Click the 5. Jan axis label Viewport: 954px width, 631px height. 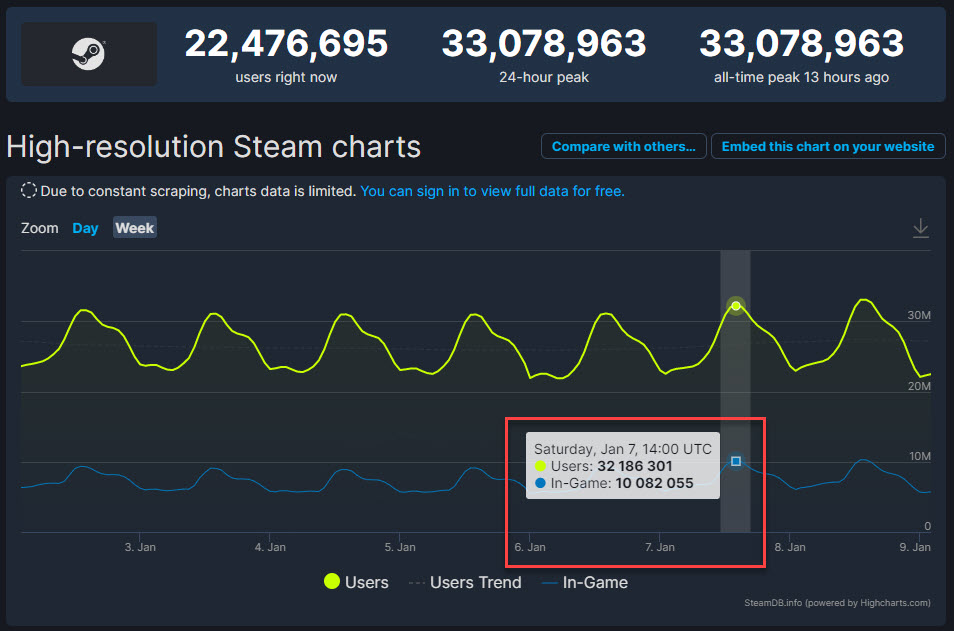pos(400,547)
